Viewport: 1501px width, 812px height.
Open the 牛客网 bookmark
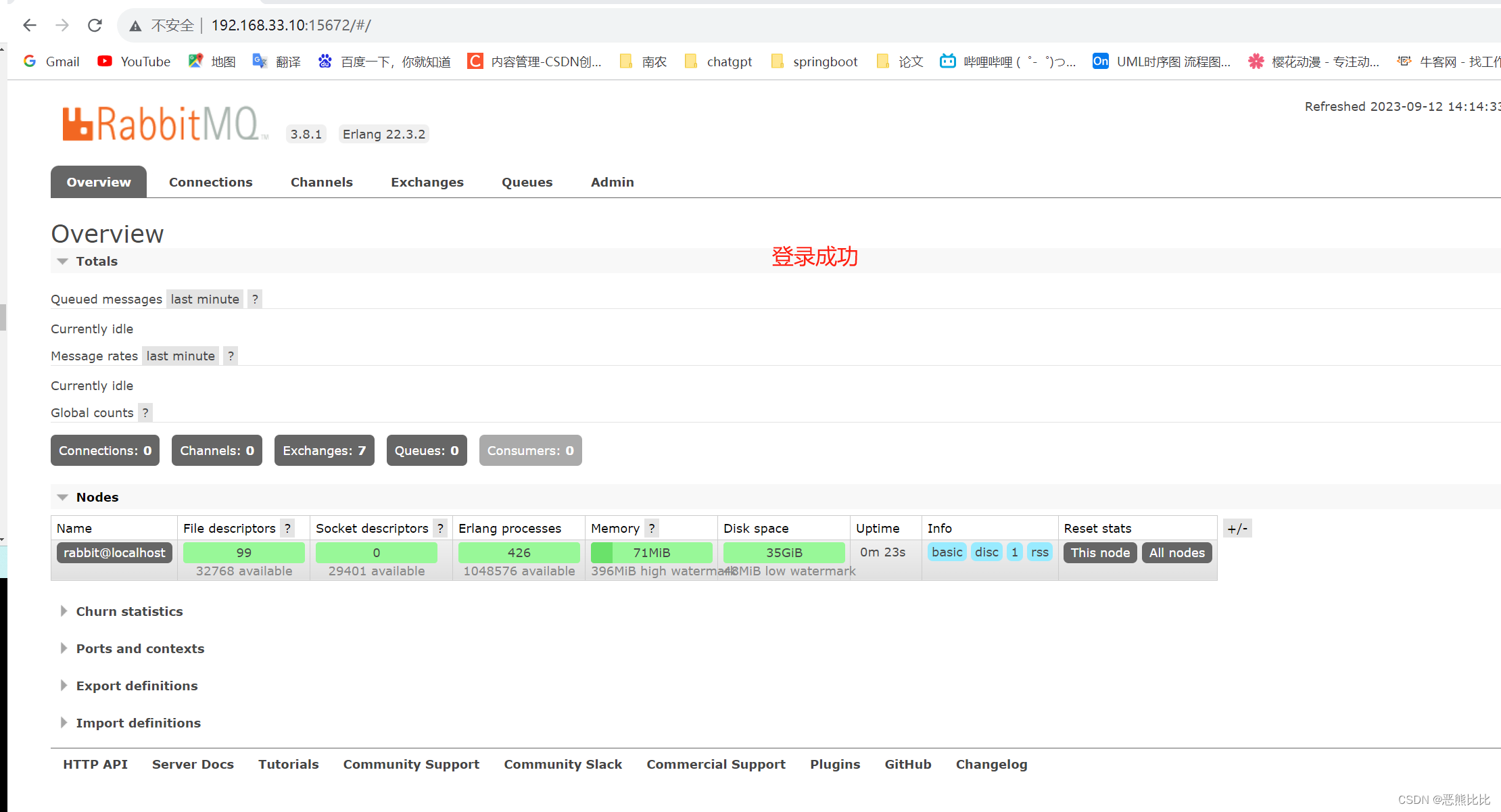[1448, 62]
